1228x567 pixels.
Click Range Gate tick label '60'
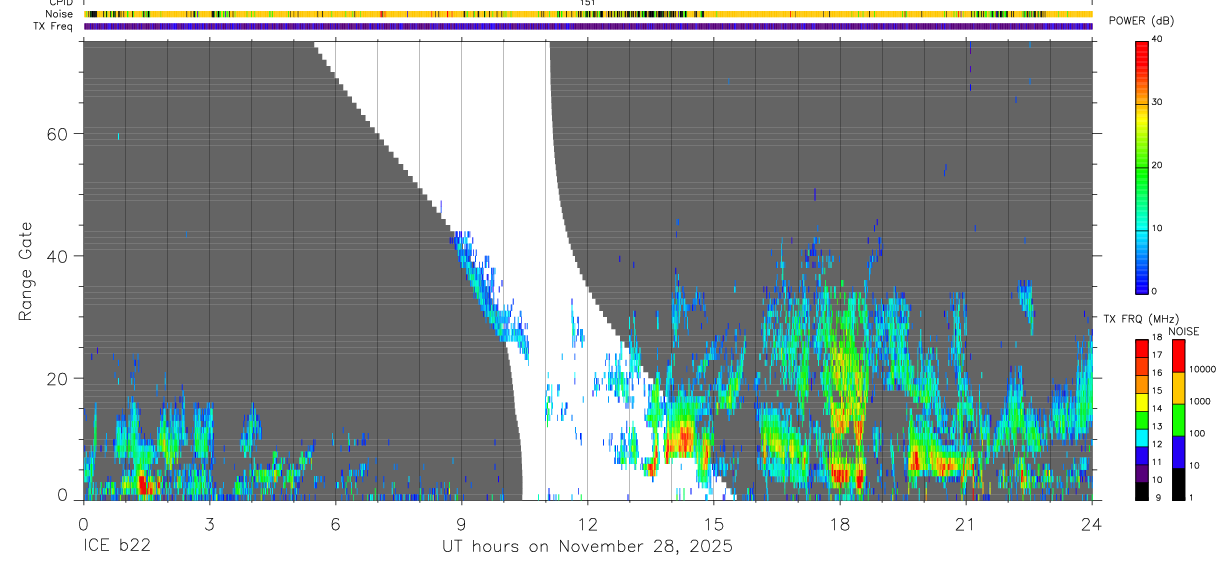(x=58, y=133)
